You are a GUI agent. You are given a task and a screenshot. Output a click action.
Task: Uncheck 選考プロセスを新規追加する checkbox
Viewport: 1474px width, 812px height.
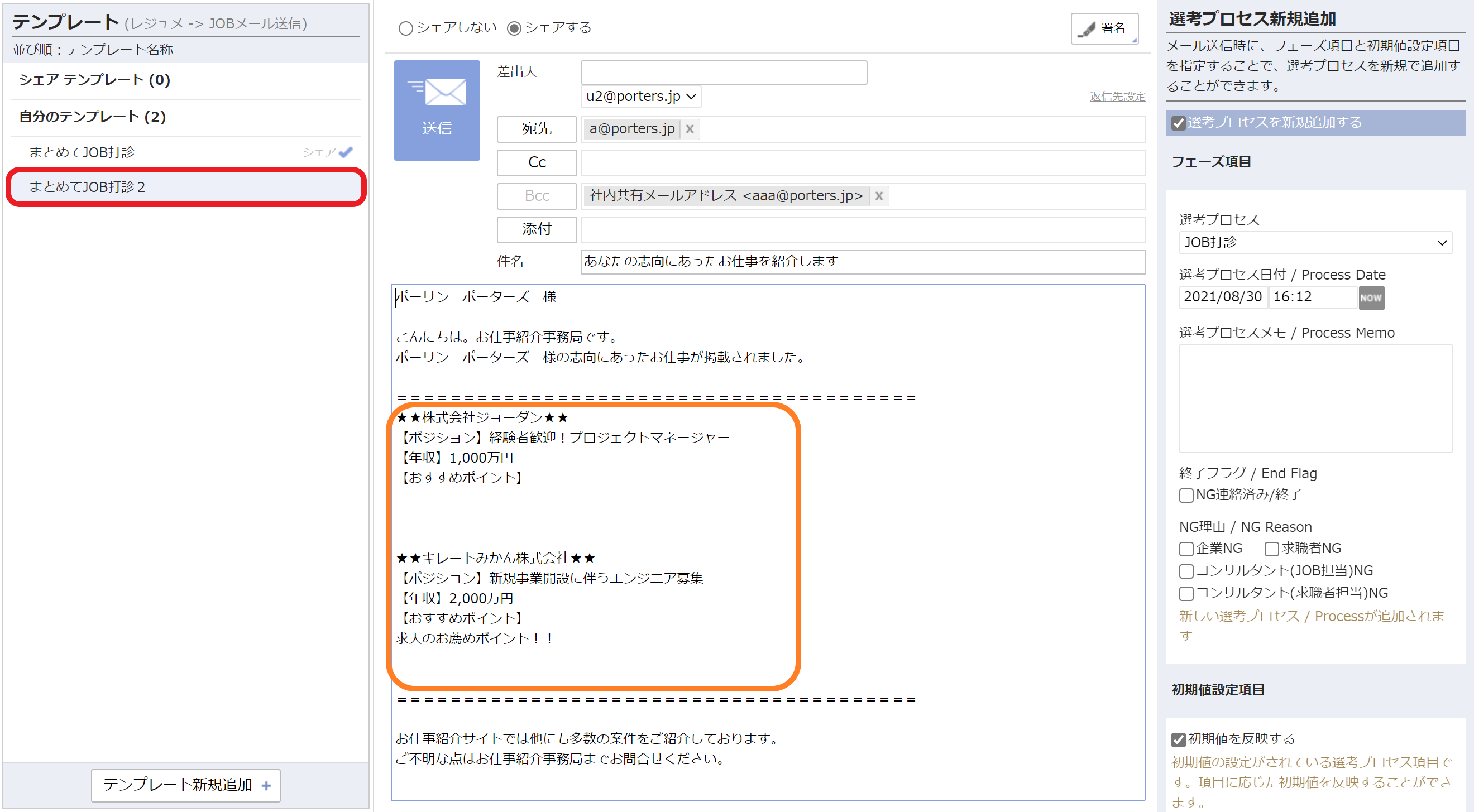click(x=1178, y=123)
